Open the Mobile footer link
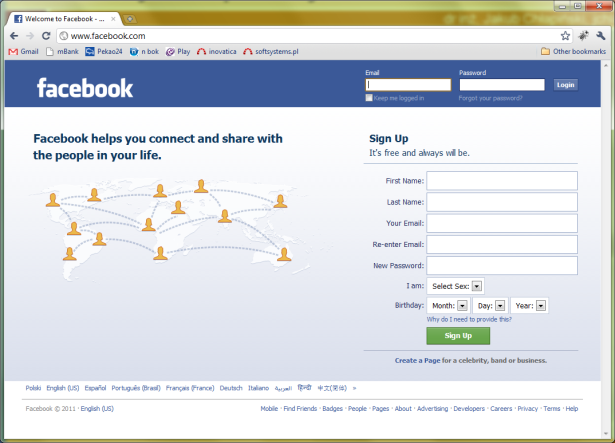 tap(269, 408)
